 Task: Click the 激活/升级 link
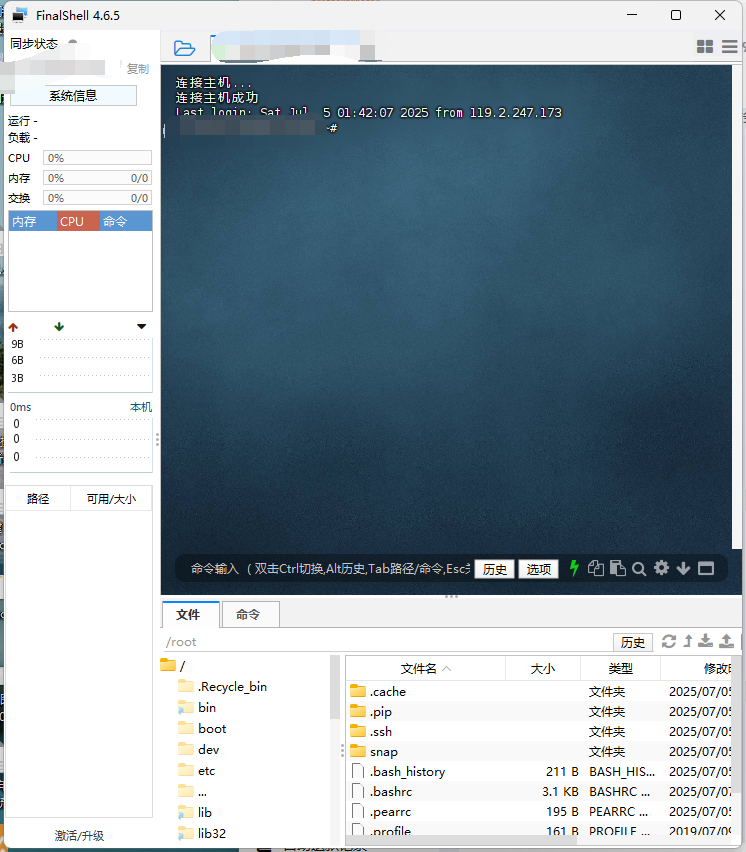tap(79, 835)
